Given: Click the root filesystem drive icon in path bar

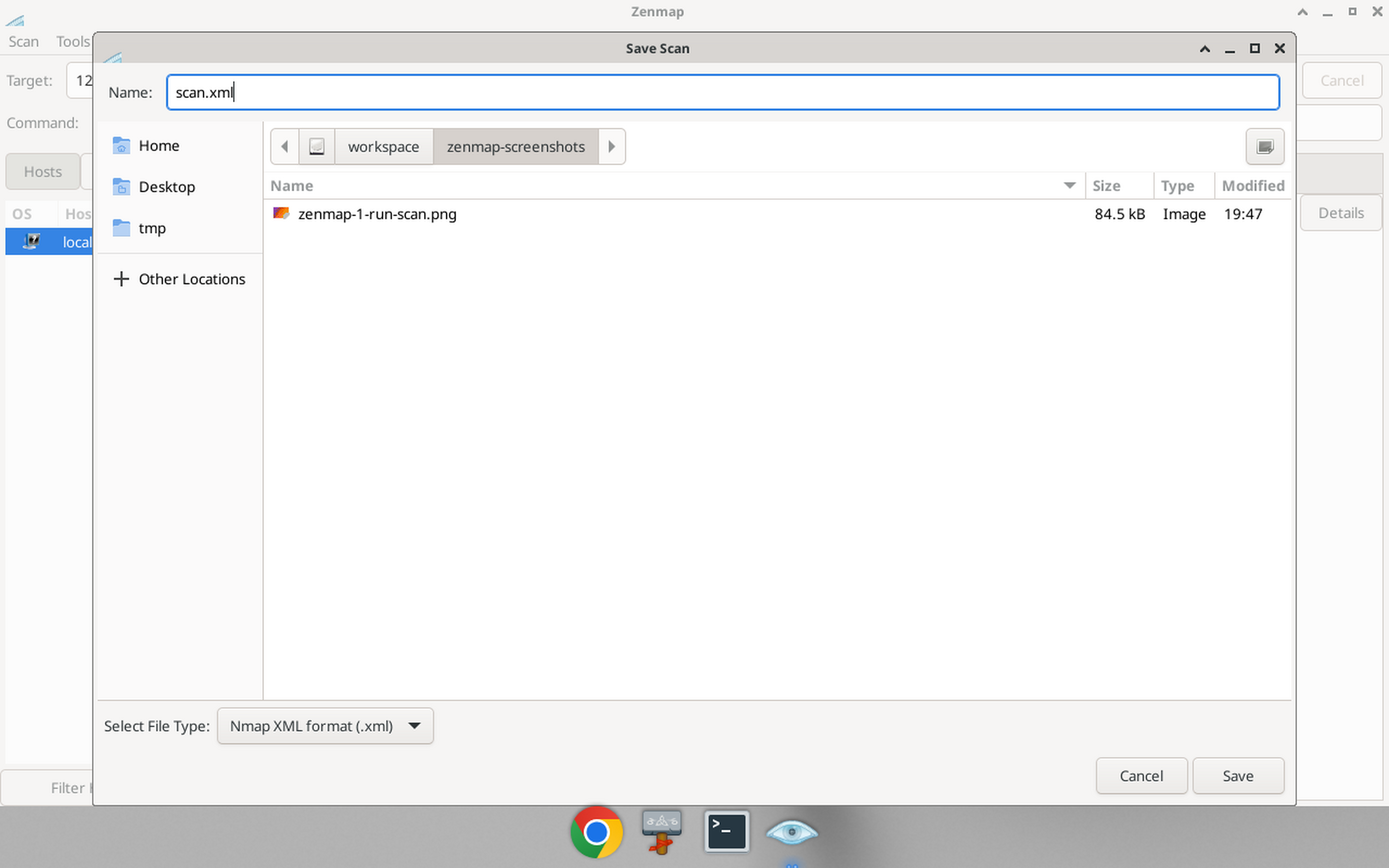Looking at the screenshot, I should coord(317,146).
